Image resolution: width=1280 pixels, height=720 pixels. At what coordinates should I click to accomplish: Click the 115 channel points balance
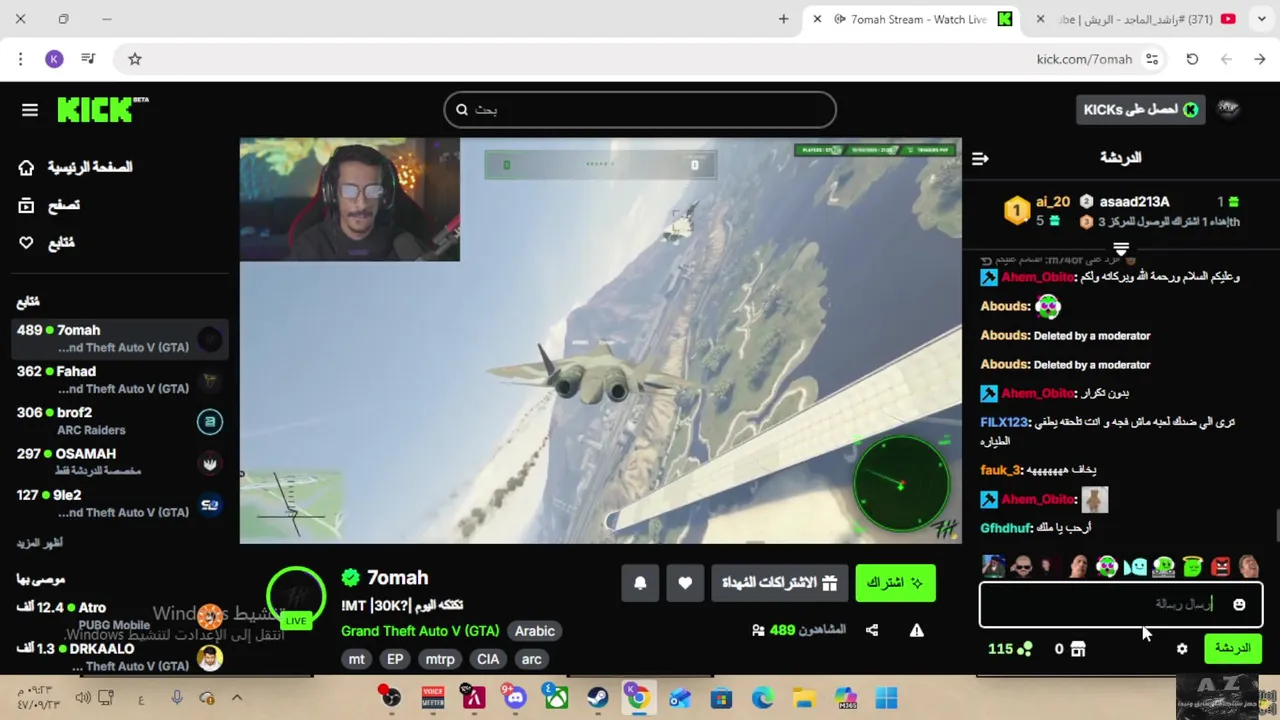pyautogui.click(x=1010, y=649)
